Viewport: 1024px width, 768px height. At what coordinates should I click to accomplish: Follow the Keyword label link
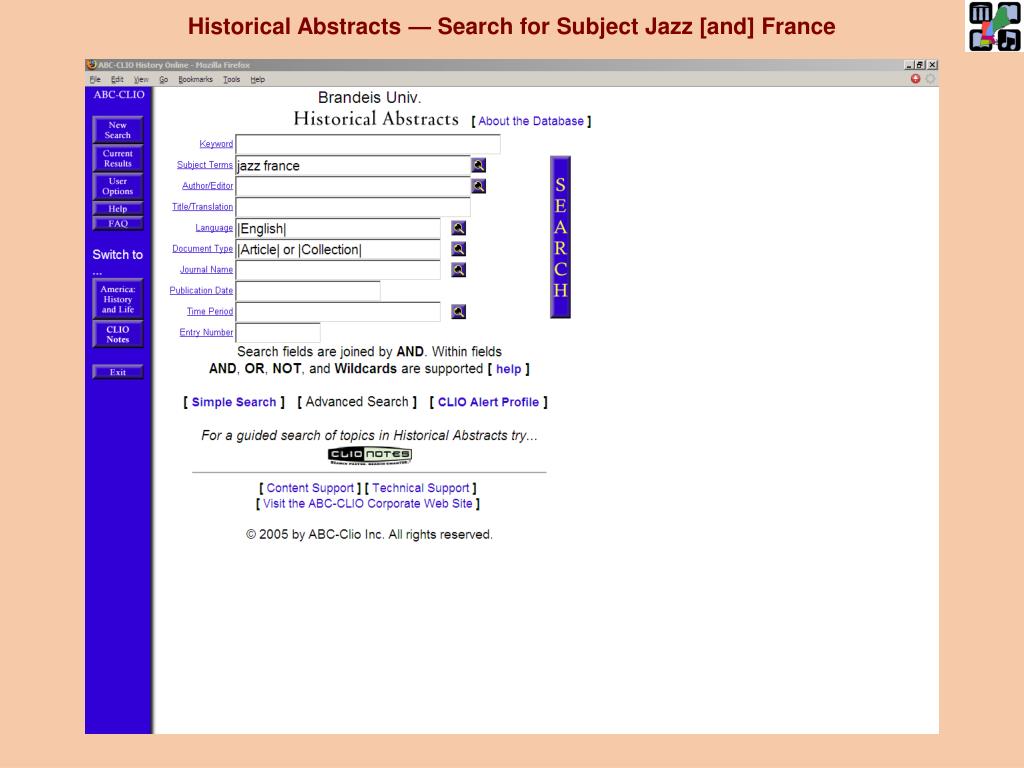pos(216,144)
